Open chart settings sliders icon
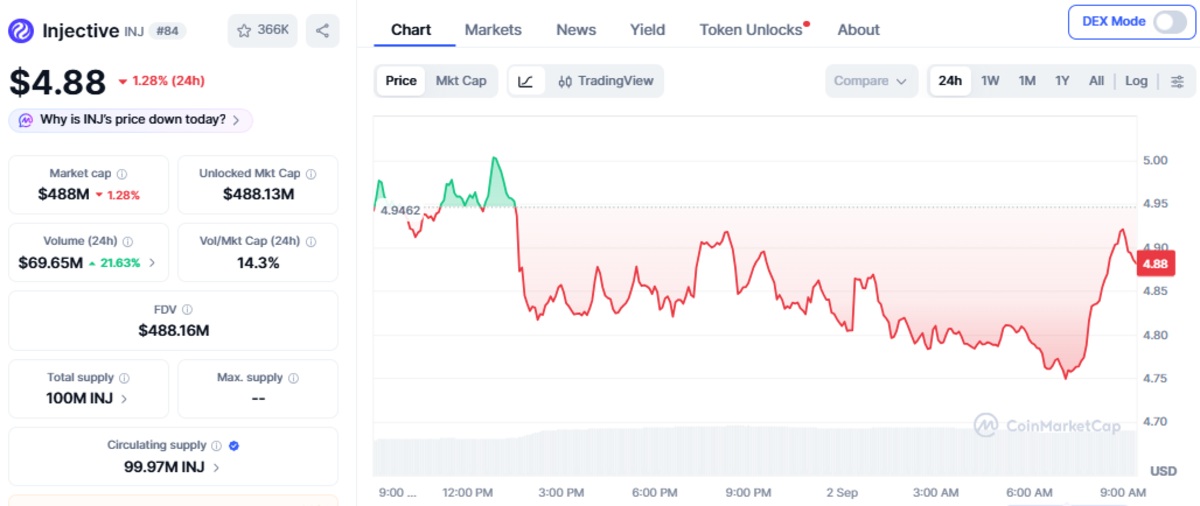Image resolution: width=1200 pixels, height=506 pixels. pos(1177,81)
